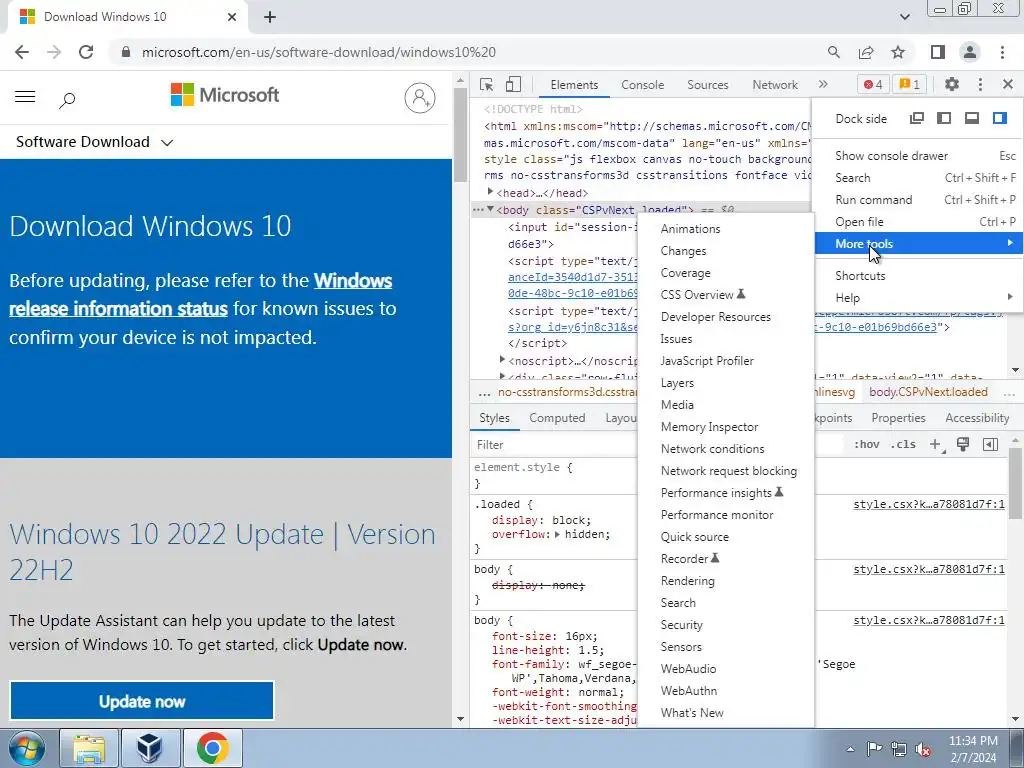
Task: Open the Help submenu arrow
Action: [1010, 297]
